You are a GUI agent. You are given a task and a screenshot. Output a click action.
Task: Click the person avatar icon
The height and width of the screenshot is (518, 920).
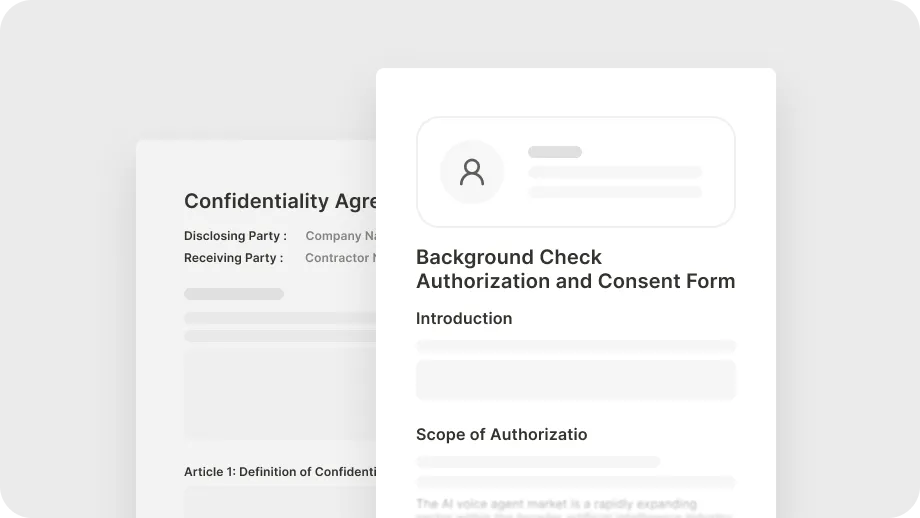pyautogui.click(x=471, y=172)
